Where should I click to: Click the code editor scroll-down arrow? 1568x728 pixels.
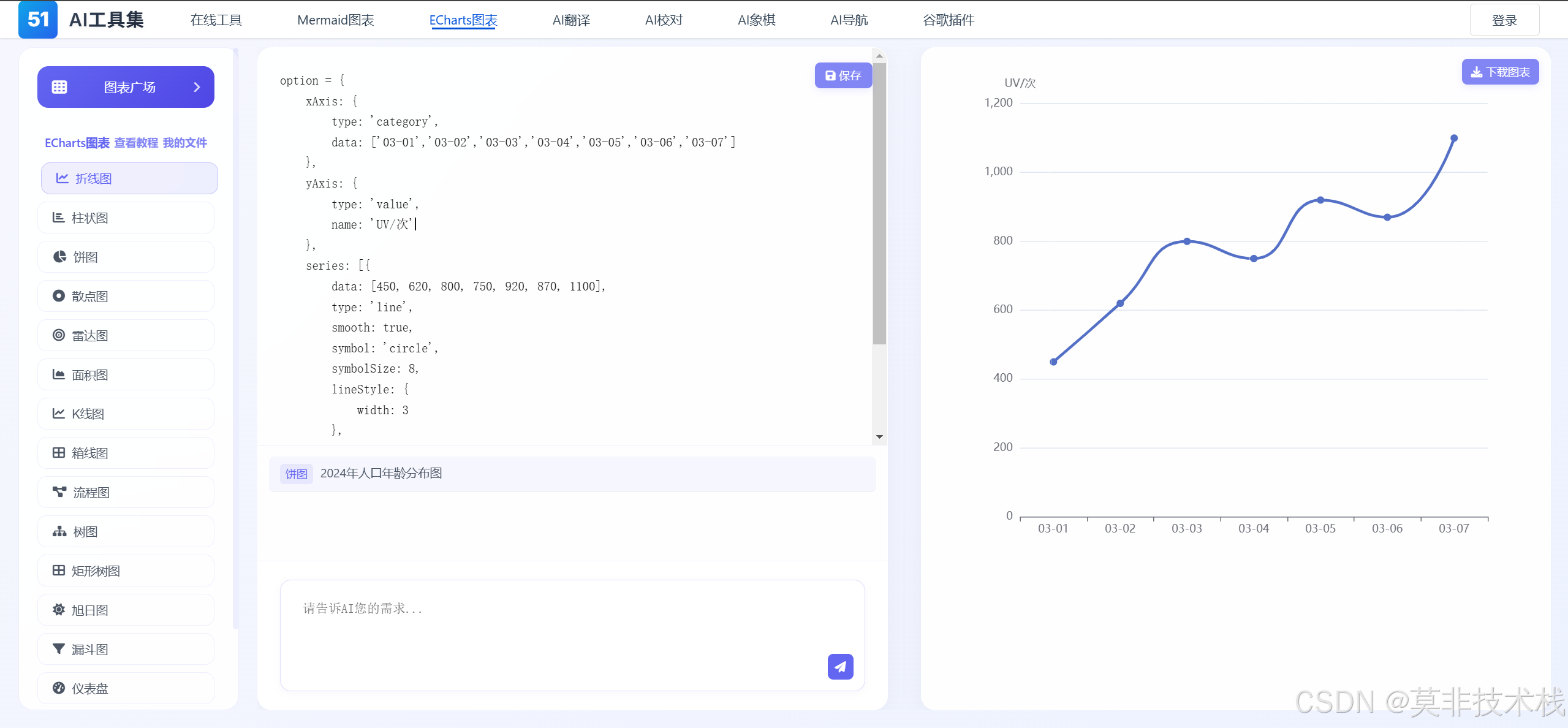pyautogui.click(x=879, y=437)
